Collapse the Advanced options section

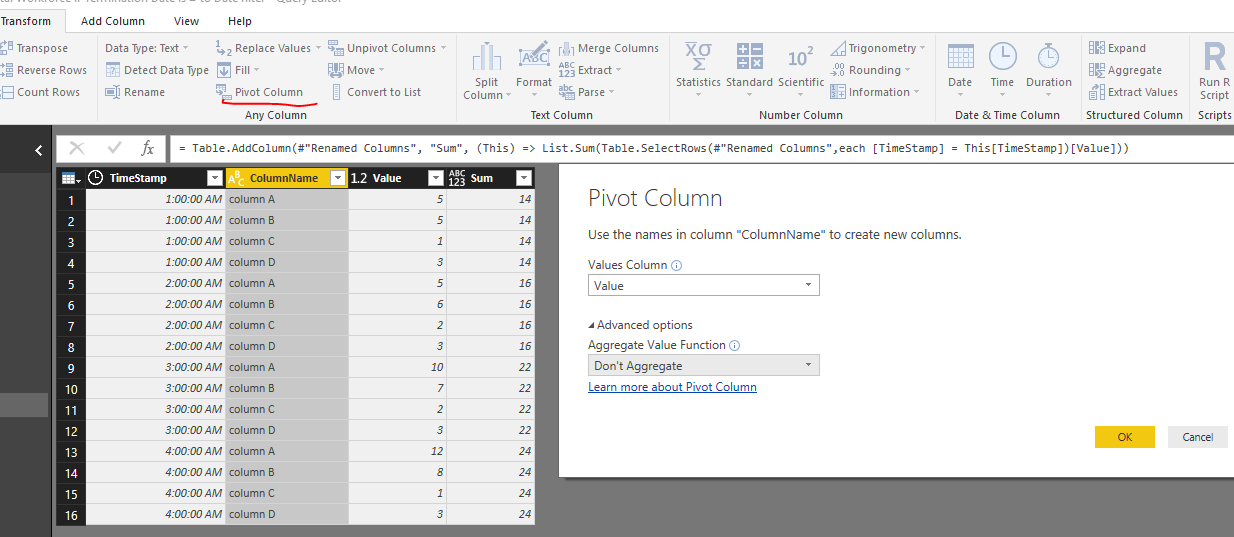coord(640,325)
